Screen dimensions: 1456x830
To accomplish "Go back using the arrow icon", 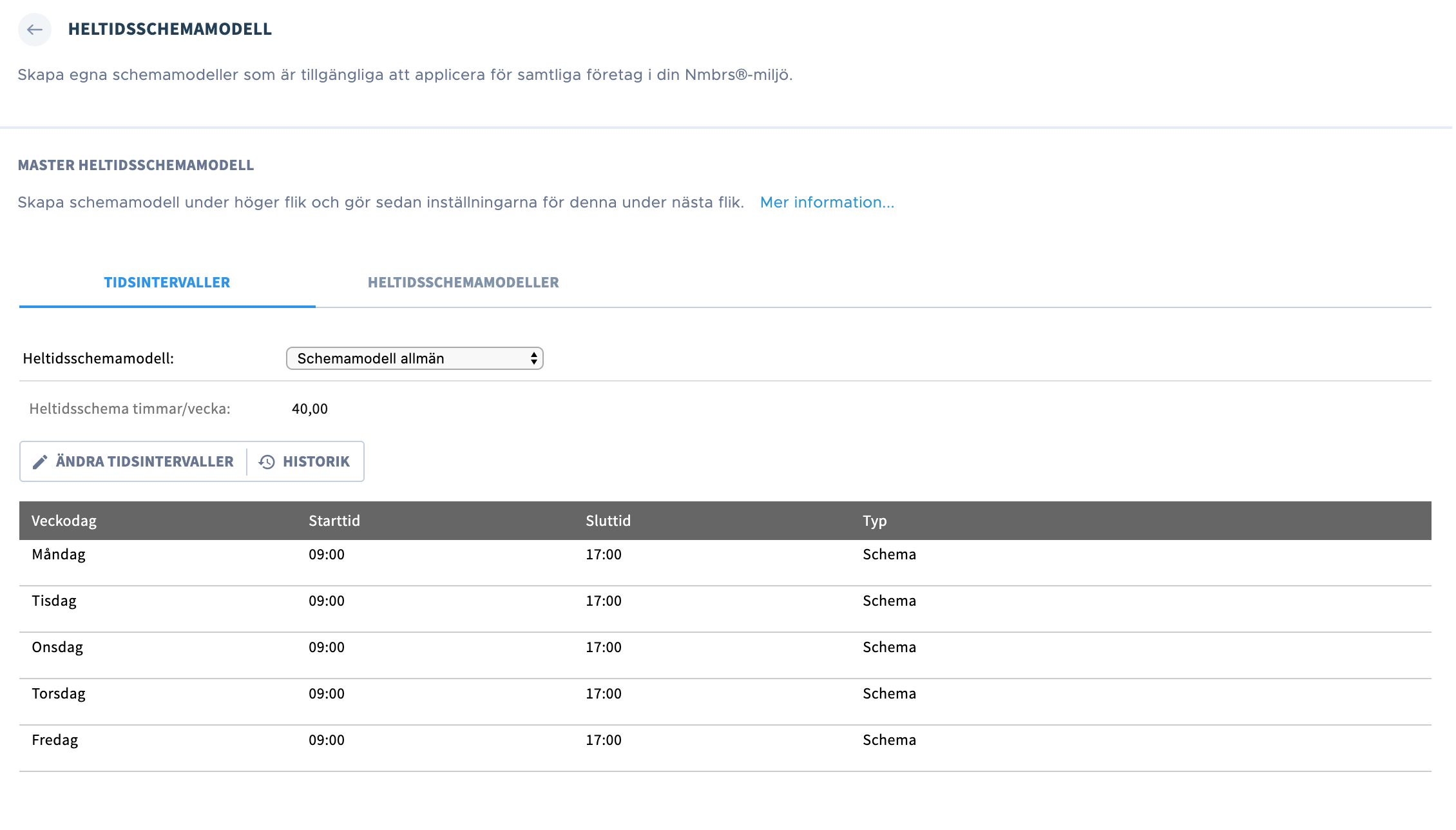I will pos(35,30).
